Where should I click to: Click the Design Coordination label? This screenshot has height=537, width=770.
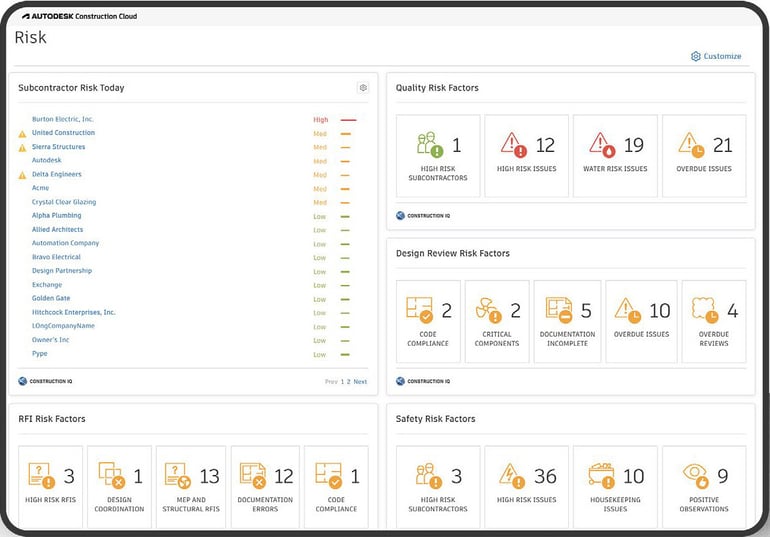(119, 504)
